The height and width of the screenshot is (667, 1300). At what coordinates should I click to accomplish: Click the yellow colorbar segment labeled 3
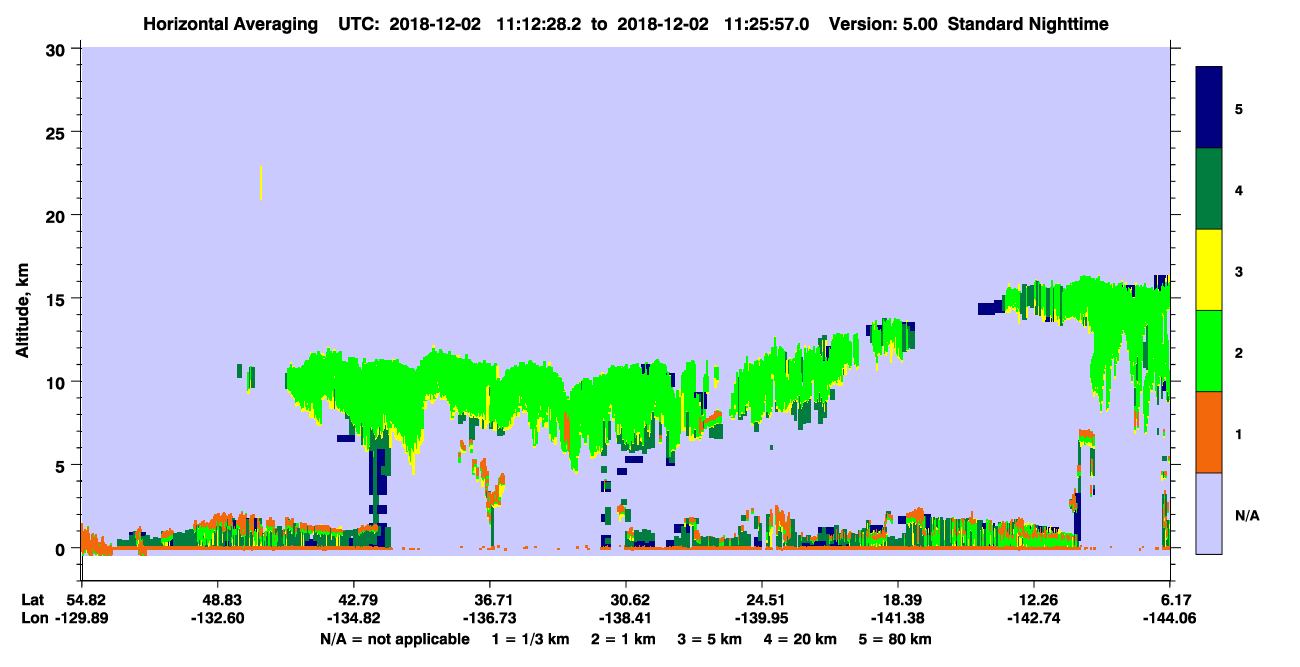pyautogui.click(x=1209, y=270)
